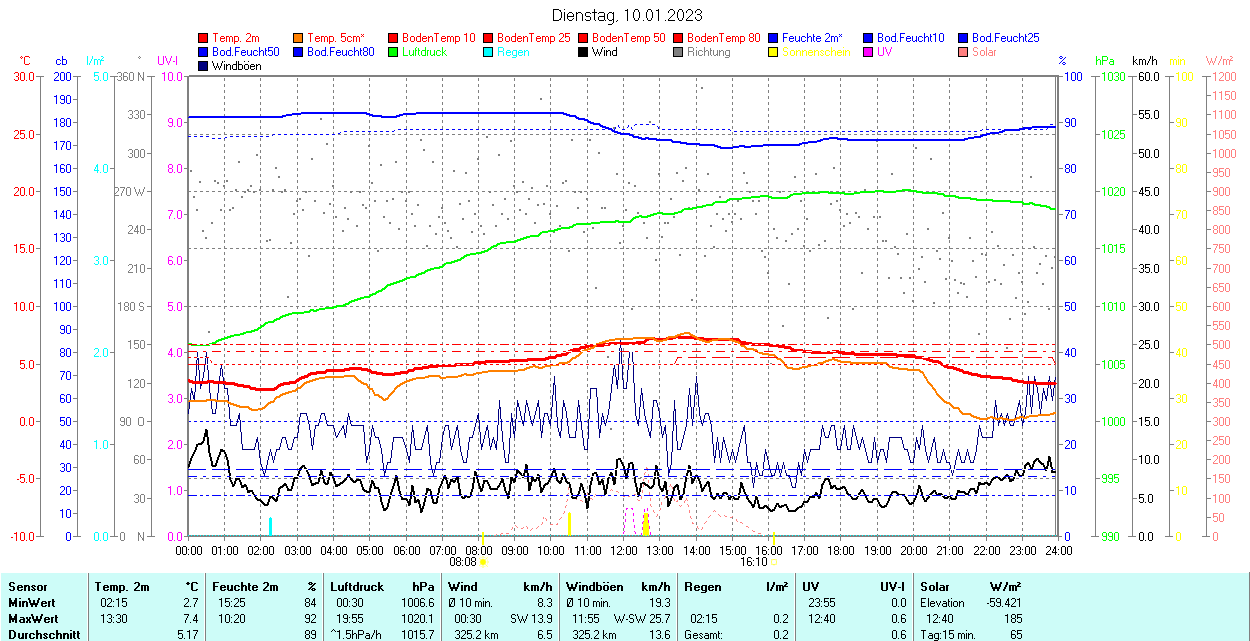
Task: Click the Durchschnitt row label
Action: 40,634
